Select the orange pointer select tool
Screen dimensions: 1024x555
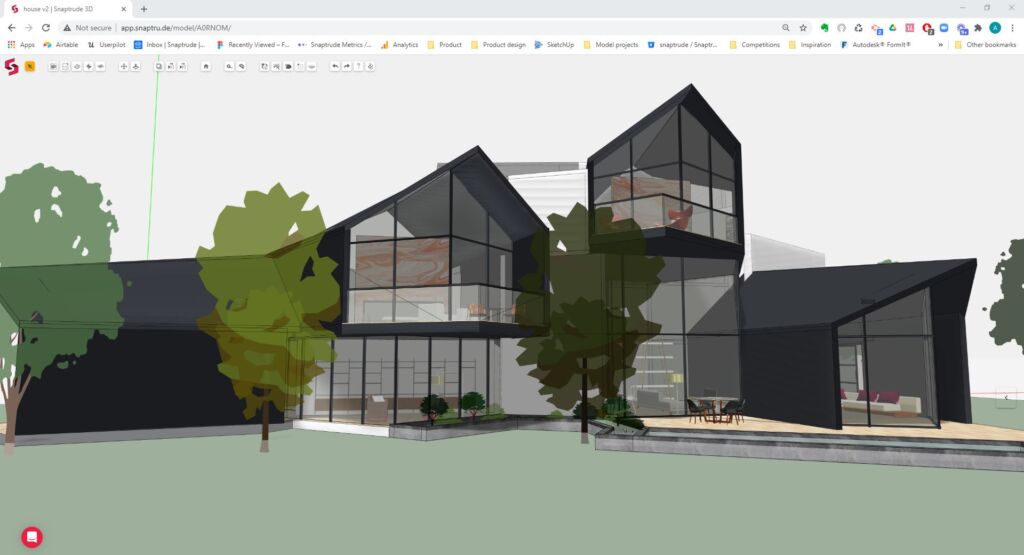(x=30, y=66)
